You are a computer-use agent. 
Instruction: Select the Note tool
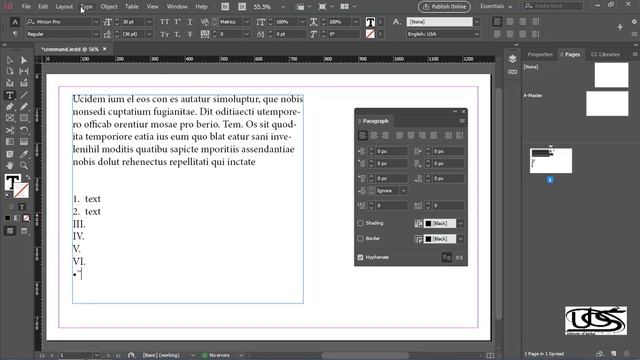[10, 154]
